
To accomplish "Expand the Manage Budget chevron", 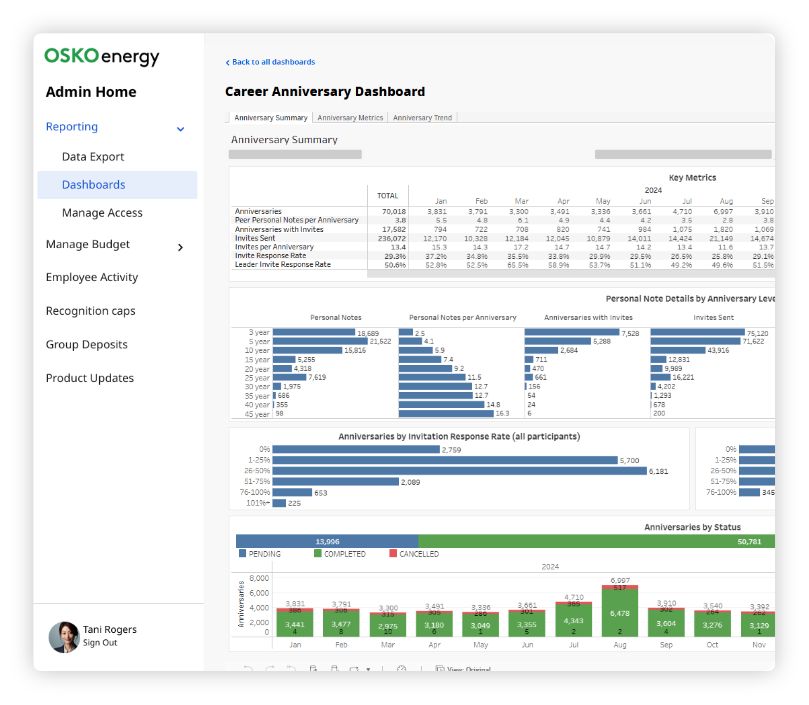I will coord(181,247).
